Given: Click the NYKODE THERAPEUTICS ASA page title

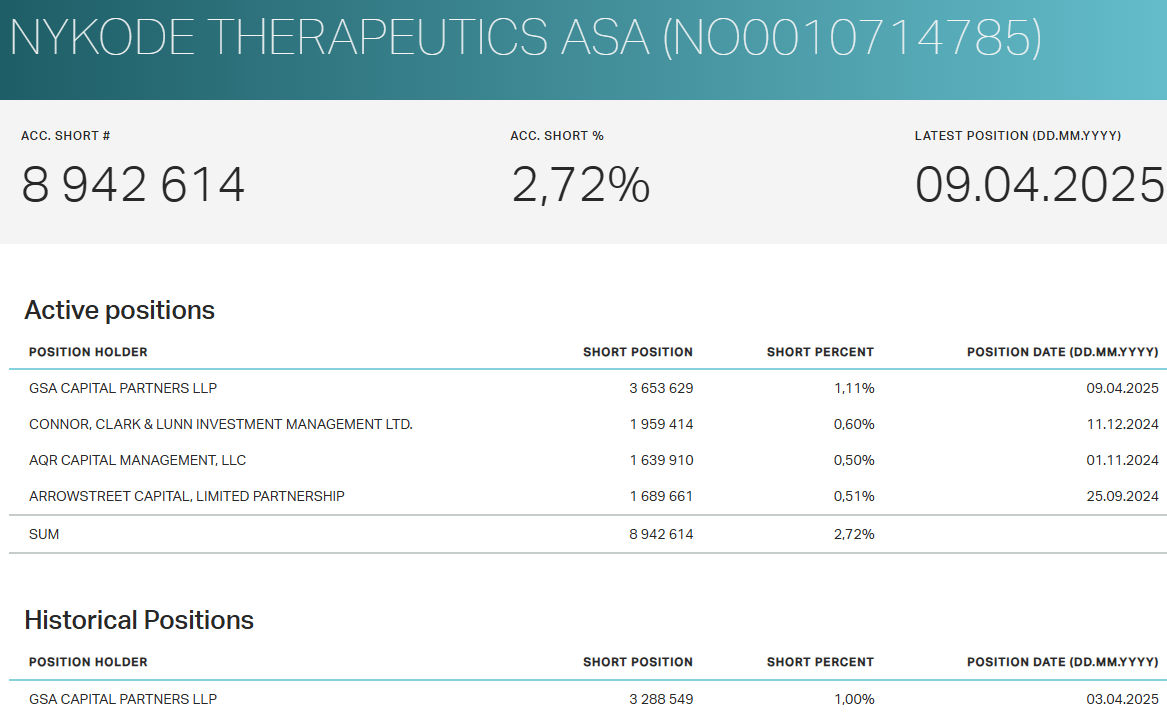Looking at the screenshot, I should click(525, 37).
